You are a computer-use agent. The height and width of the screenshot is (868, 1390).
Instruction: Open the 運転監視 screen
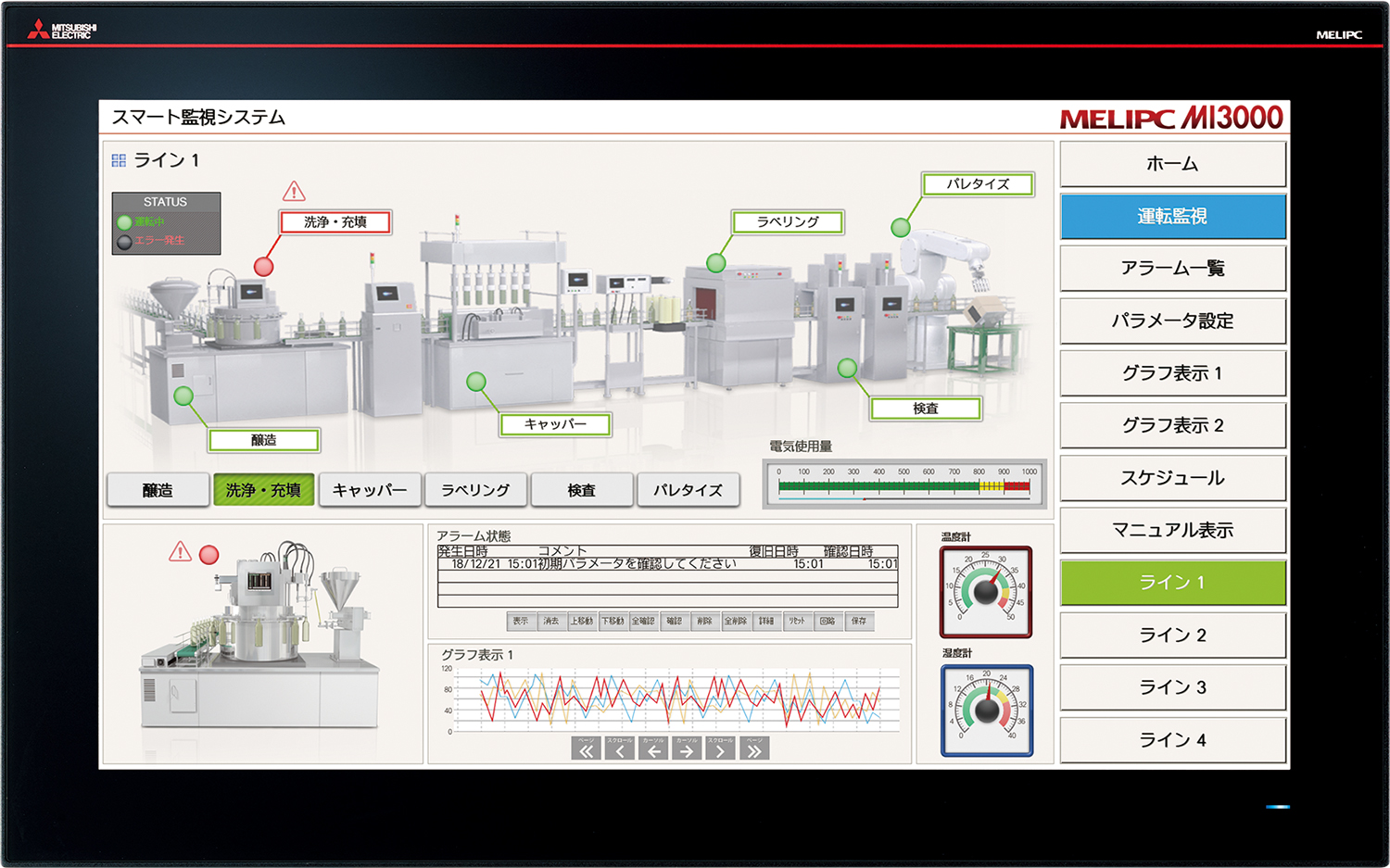[1172, 216]
